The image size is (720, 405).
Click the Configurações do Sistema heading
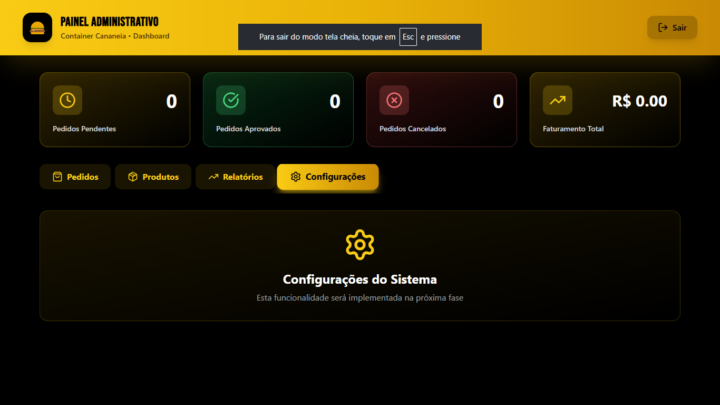pos(360,280)
